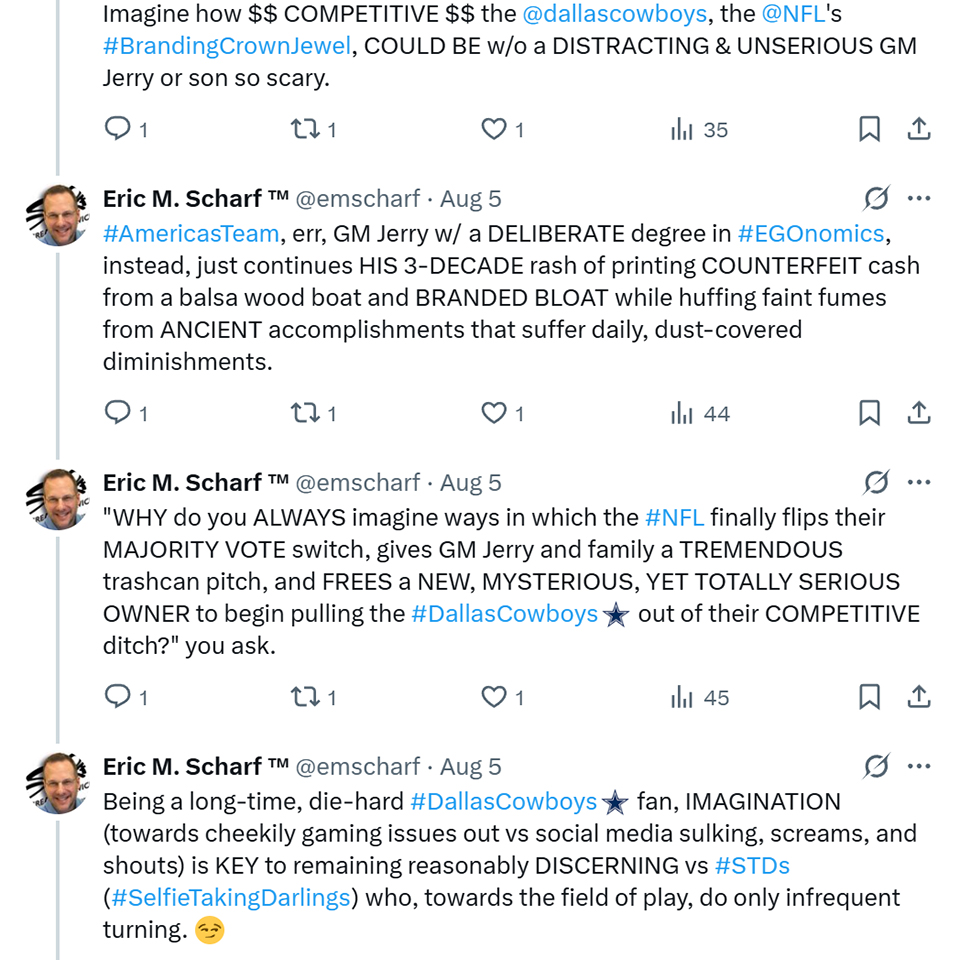View analytics showing 44 views
The height and width of the screenshot is (960, 960).
[700, 413]
